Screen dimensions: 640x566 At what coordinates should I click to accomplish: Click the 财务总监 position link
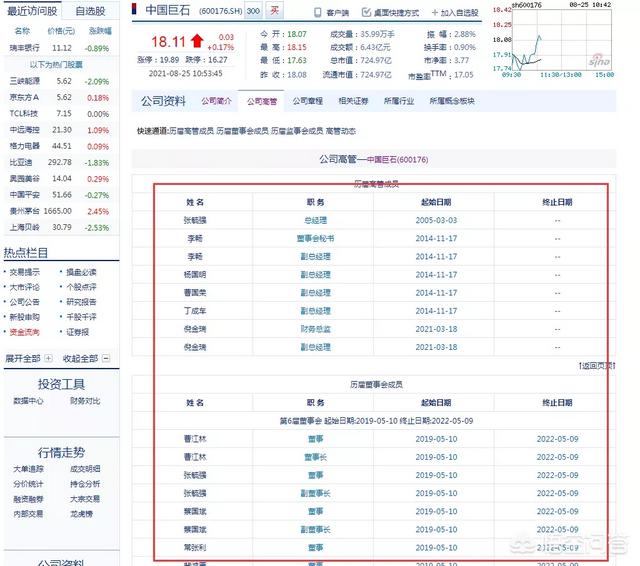click(316, 329)
